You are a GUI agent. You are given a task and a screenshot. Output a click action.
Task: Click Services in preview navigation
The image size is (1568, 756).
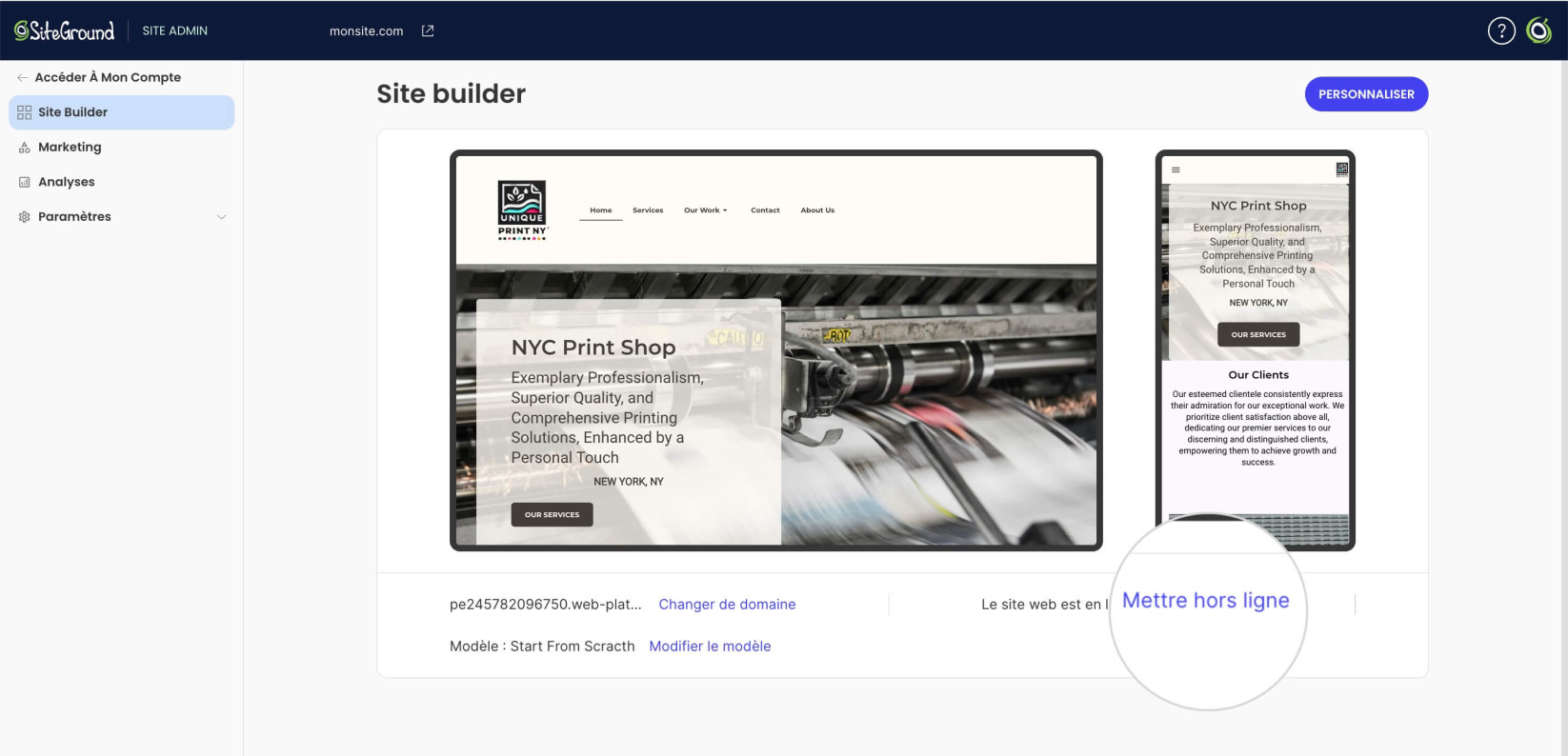[648, 210]
